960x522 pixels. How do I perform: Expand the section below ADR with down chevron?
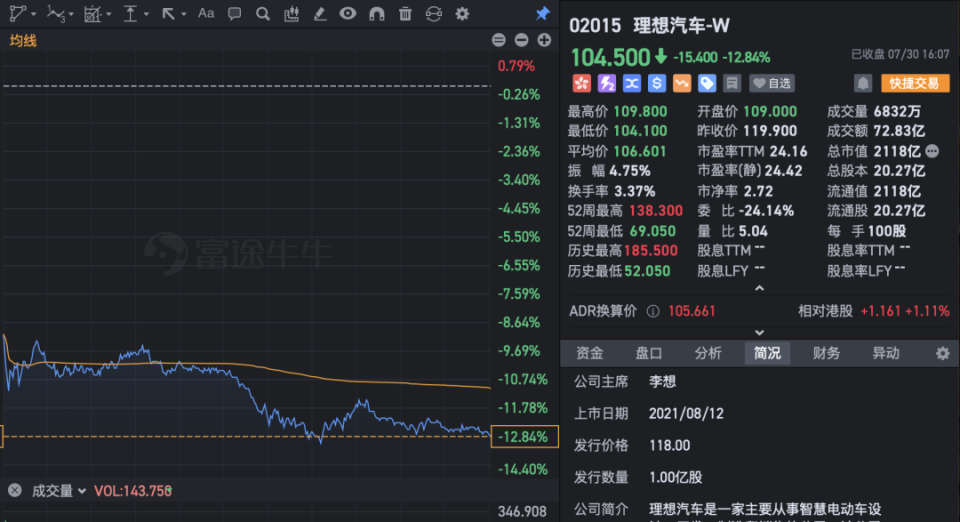pos(759,332)
